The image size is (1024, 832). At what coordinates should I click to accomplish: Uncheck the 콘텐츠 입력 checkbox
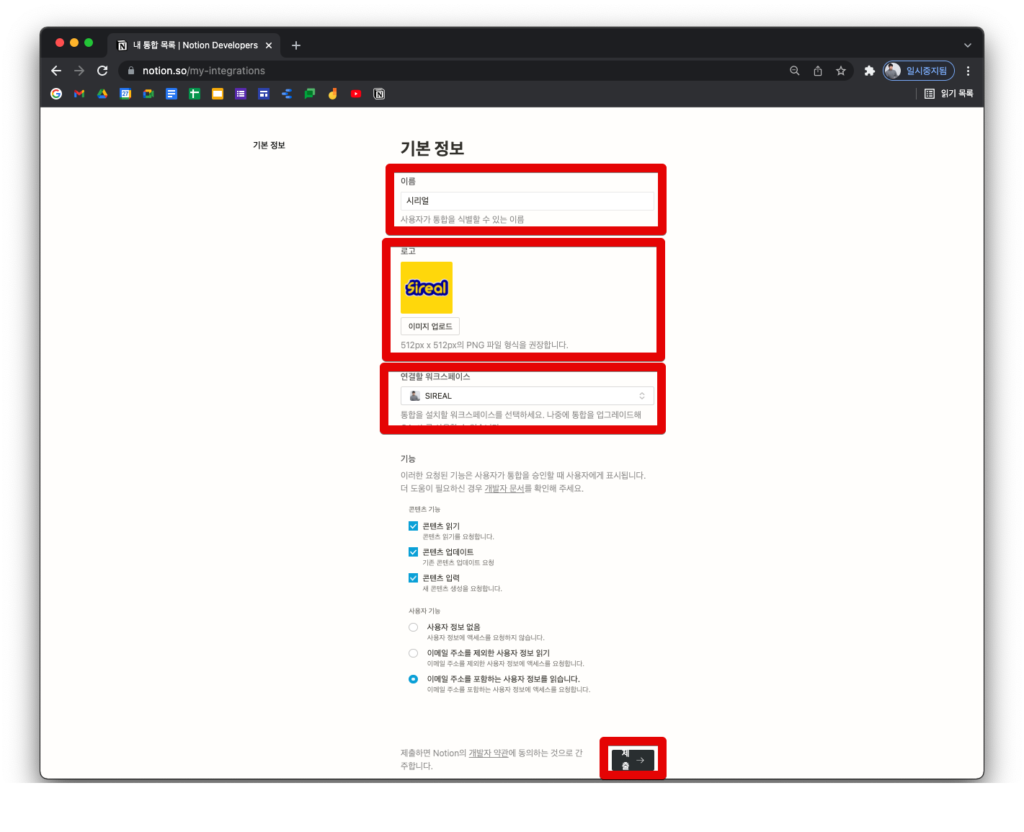tap(413, 577)
